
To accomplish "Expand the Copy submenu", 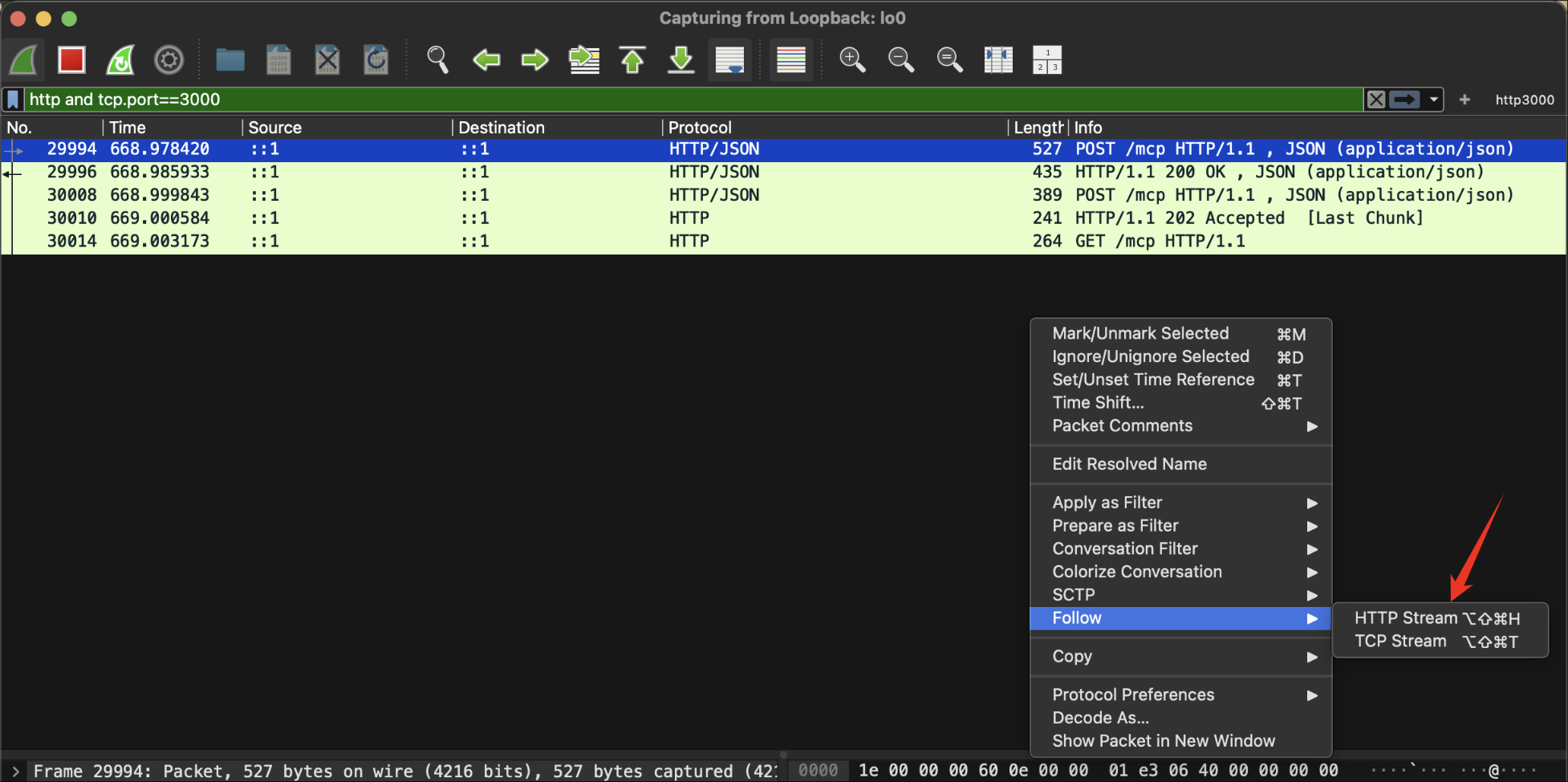I will (1180, 657).
